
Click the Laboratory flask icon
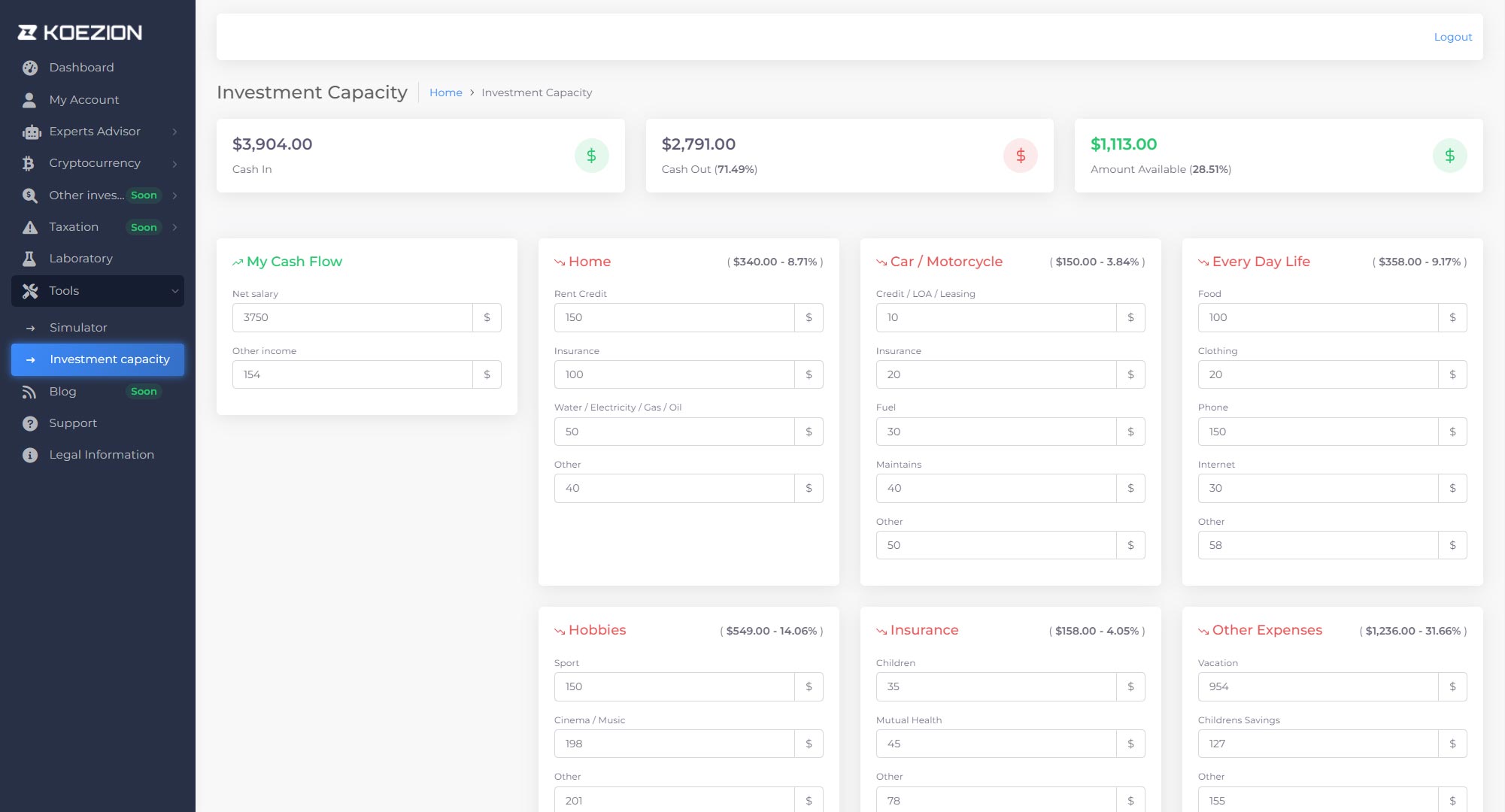[x=30, y=259]
